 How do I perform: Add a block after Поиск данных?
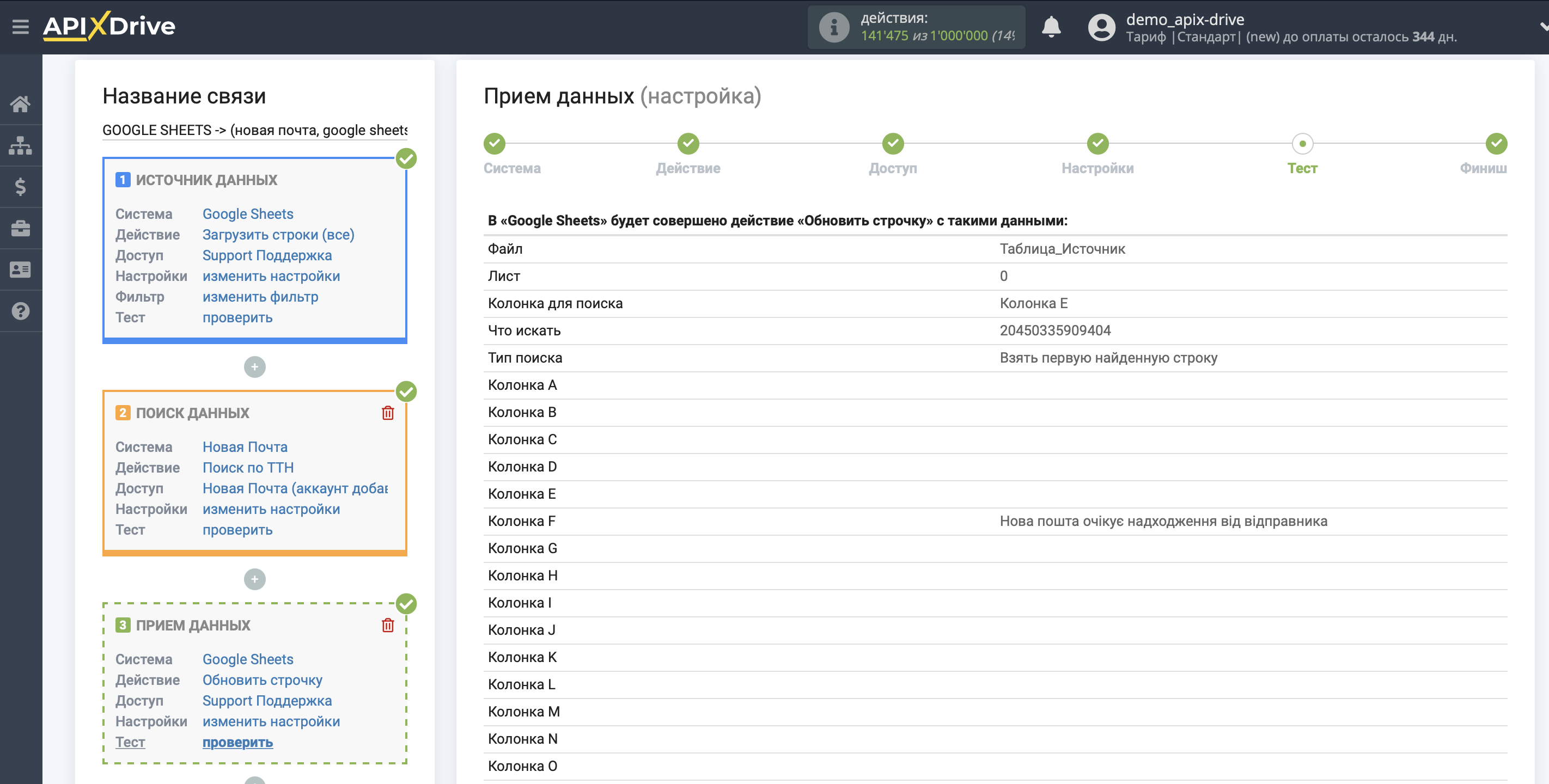[254, 579]
